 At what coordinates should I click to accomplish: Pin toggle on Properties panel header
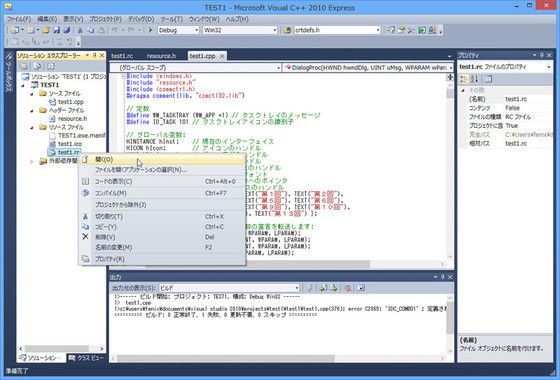point(542,55)
